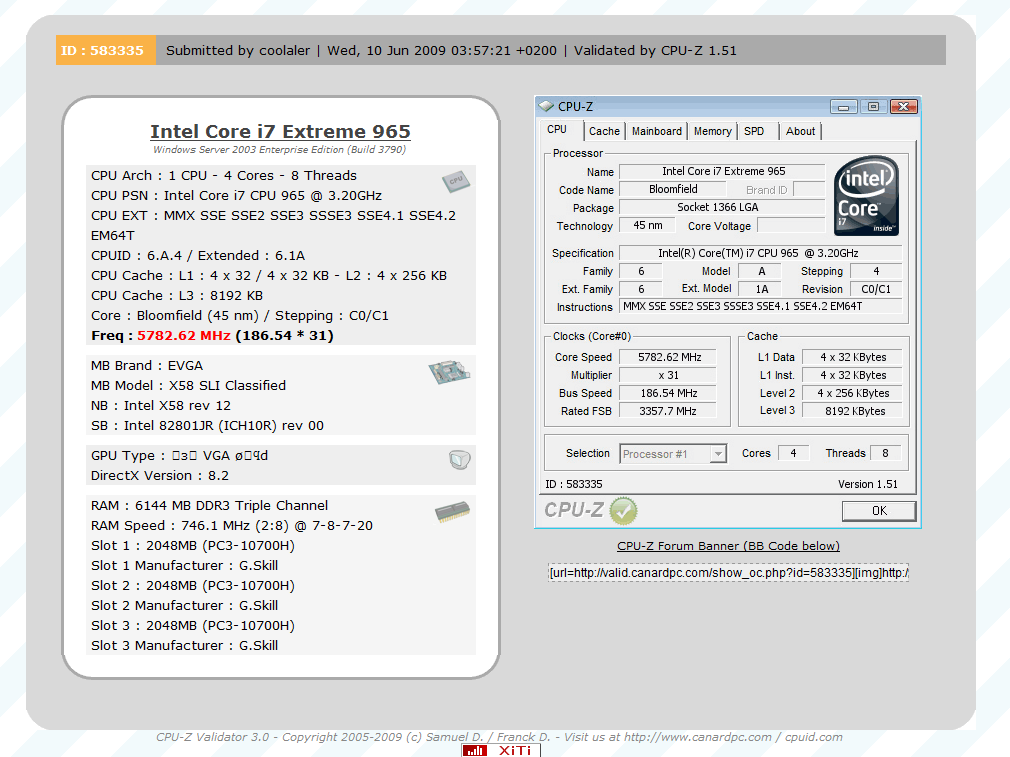
Task: Click the Ext. Model value 1A
Action: pos(761,289)
